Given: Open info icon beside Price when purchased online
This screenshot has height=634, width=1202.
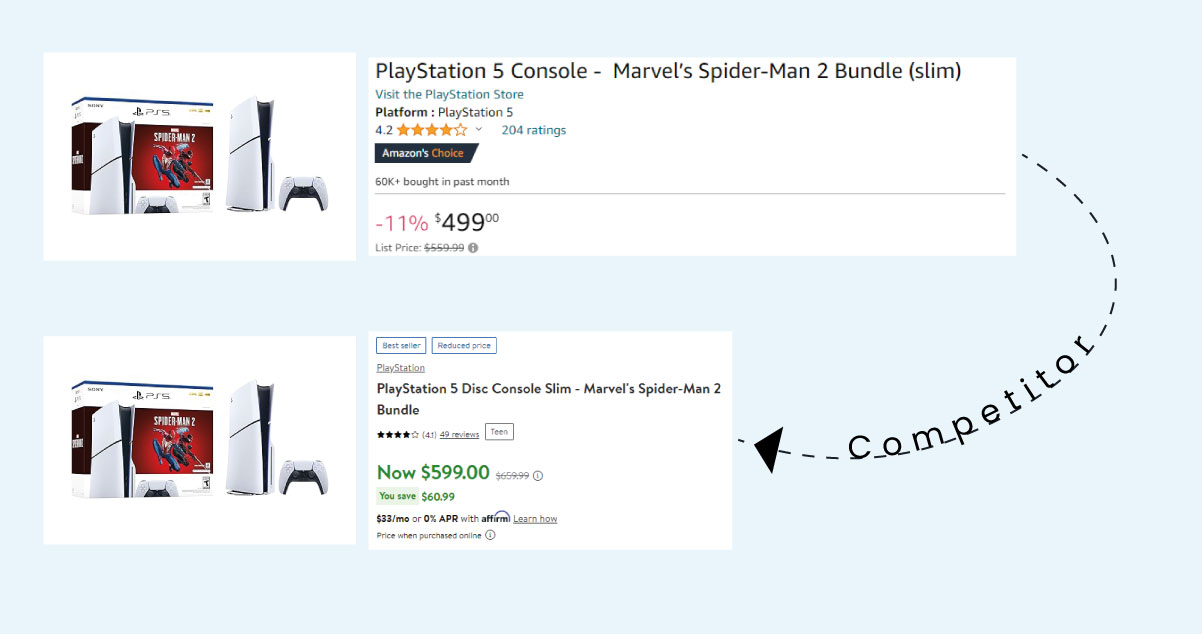Looking at the screenshot, I should point(490,535).
